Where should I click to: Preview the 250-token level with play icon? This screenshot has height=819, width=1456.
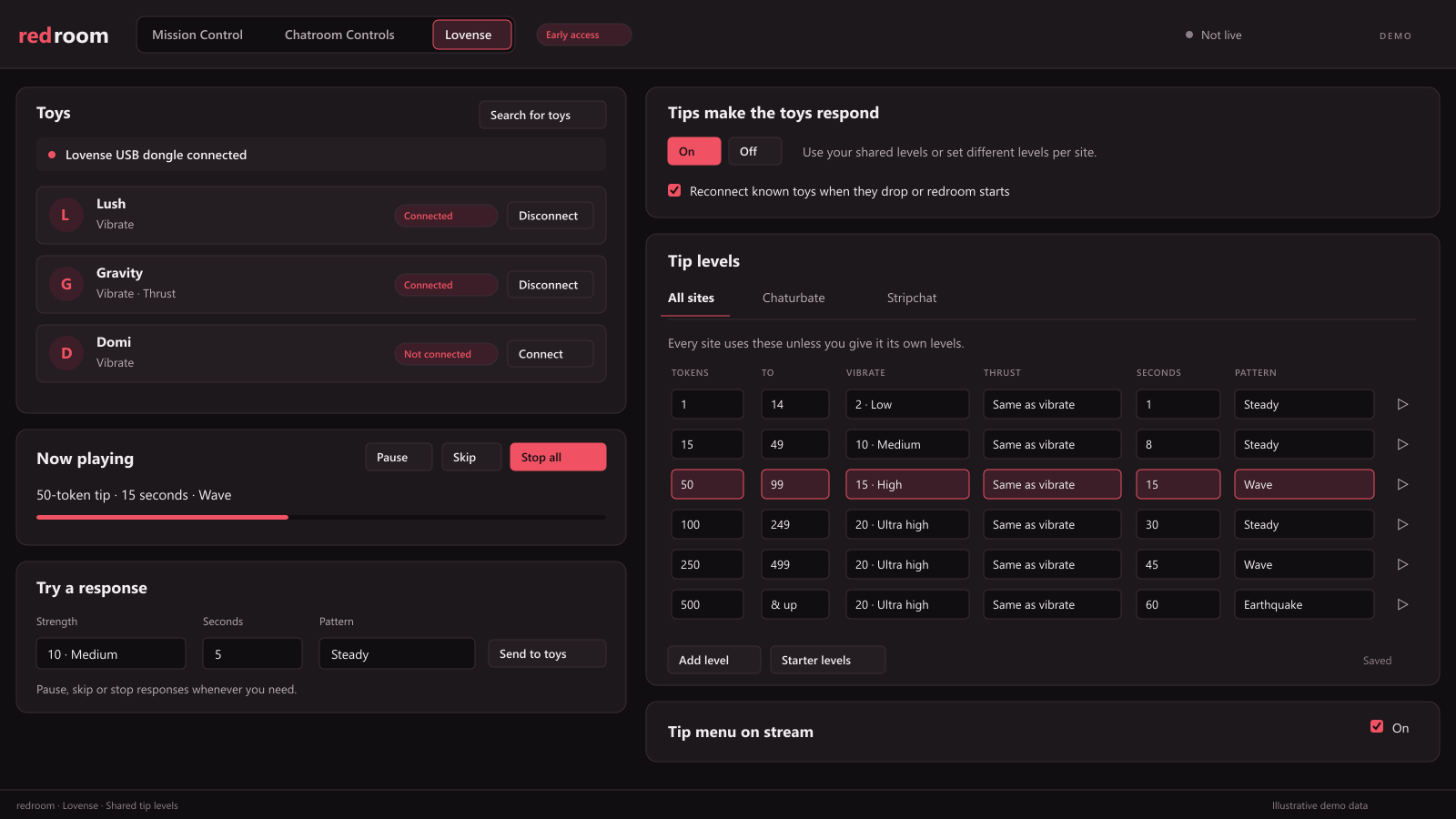(1402, 564)
